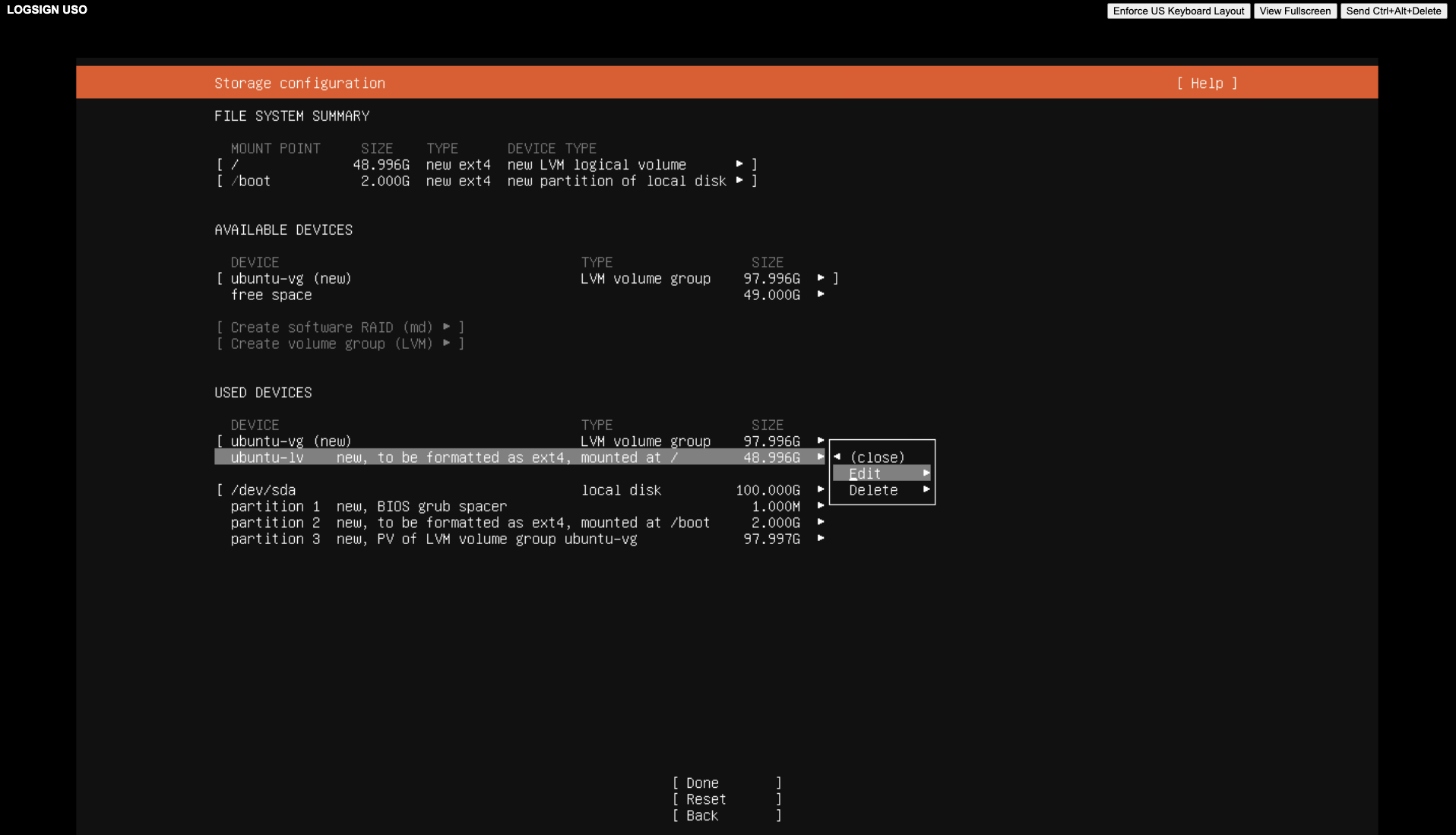The width and height of the screenshot is (1456, 835).
Task: Expand arrow for partition 2 2.000G row
Action: (821, 523)
